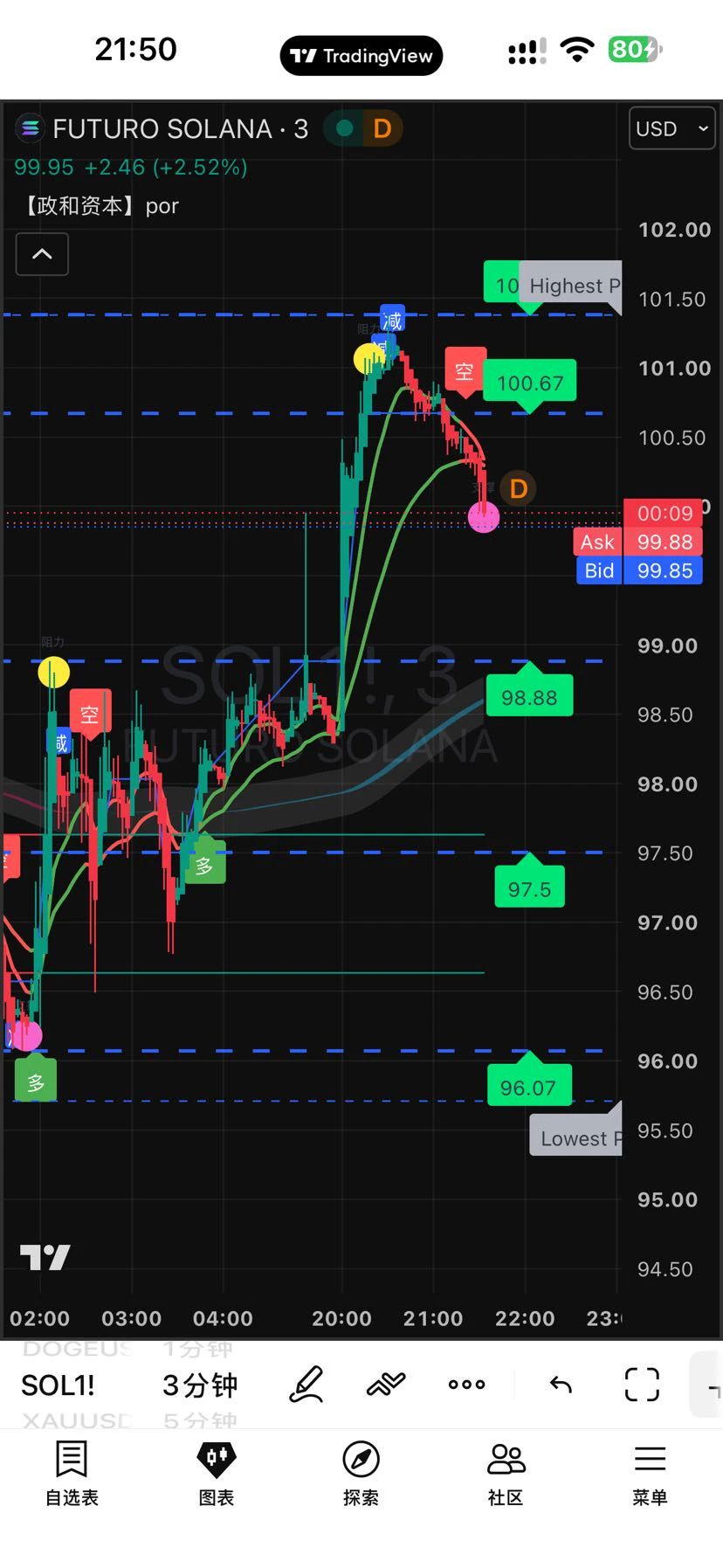Screen dimensions: 723x1568
Task: Tap the 100.67 green price label
Action: pyautogui.click(x=530, y=383)
